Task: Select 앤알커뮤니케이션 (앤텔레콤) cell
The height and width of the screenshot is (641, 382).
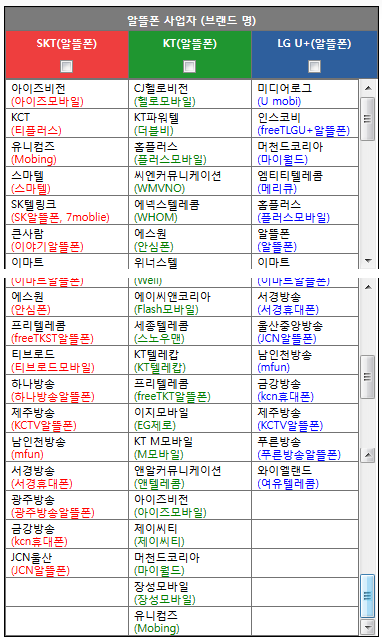Action: (x=190, y=476)
